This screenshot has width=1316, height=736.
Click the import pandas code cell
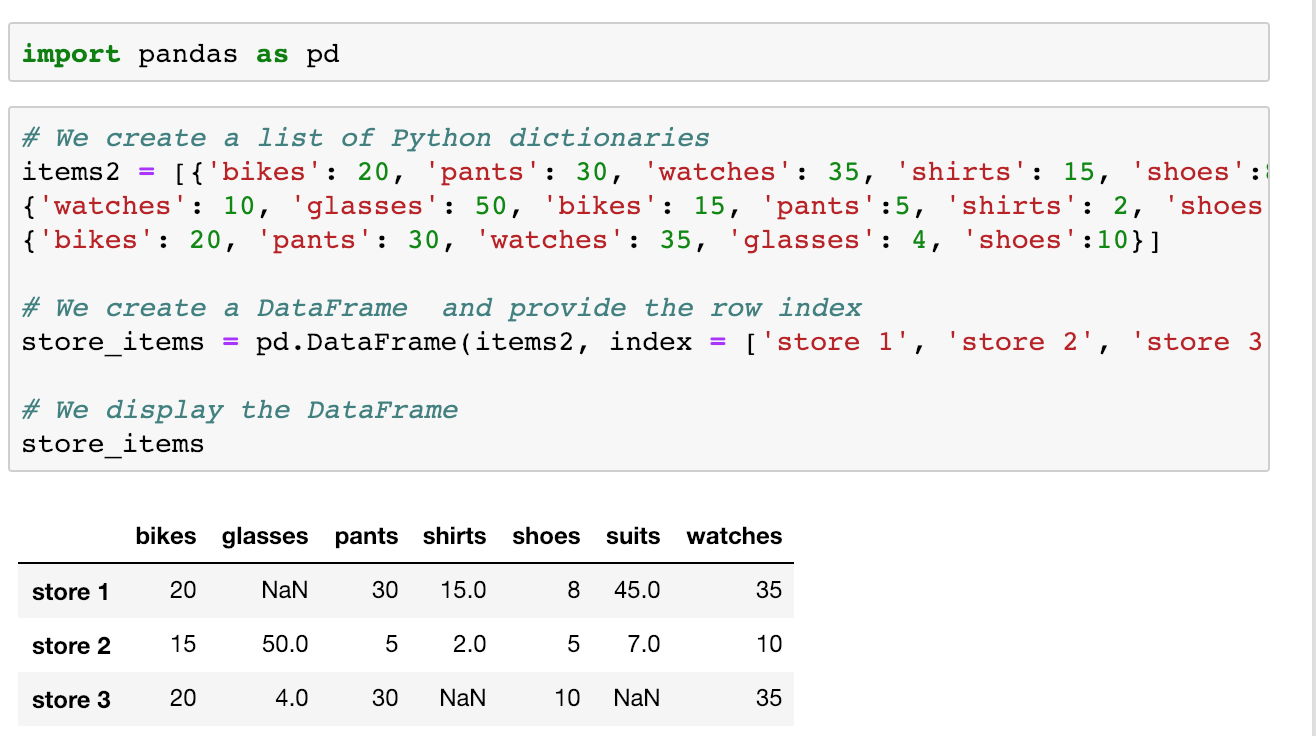(x=638, y=53)
